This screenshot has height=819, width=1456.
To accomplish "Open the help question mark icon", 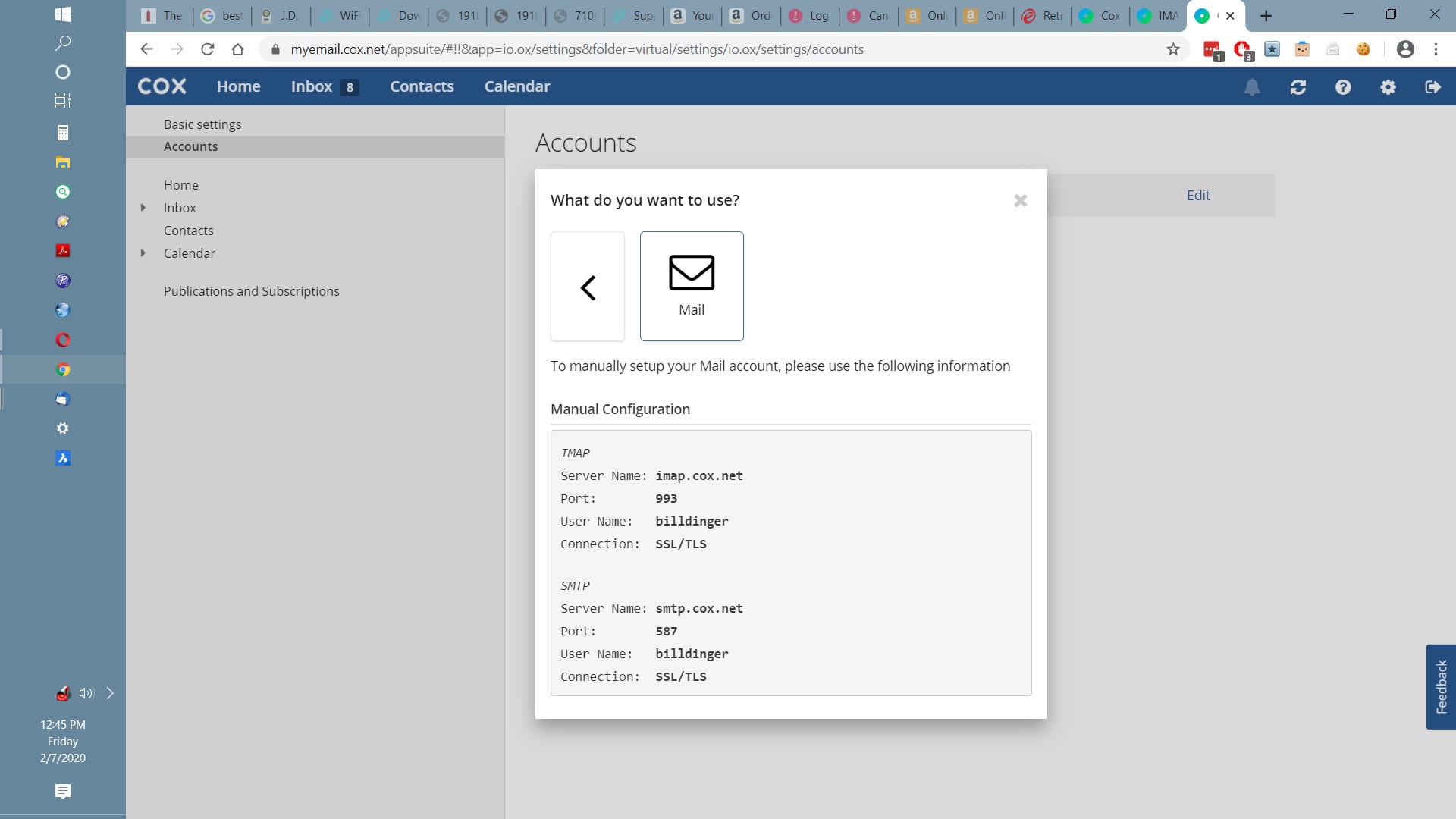I will pos(1343,87).
